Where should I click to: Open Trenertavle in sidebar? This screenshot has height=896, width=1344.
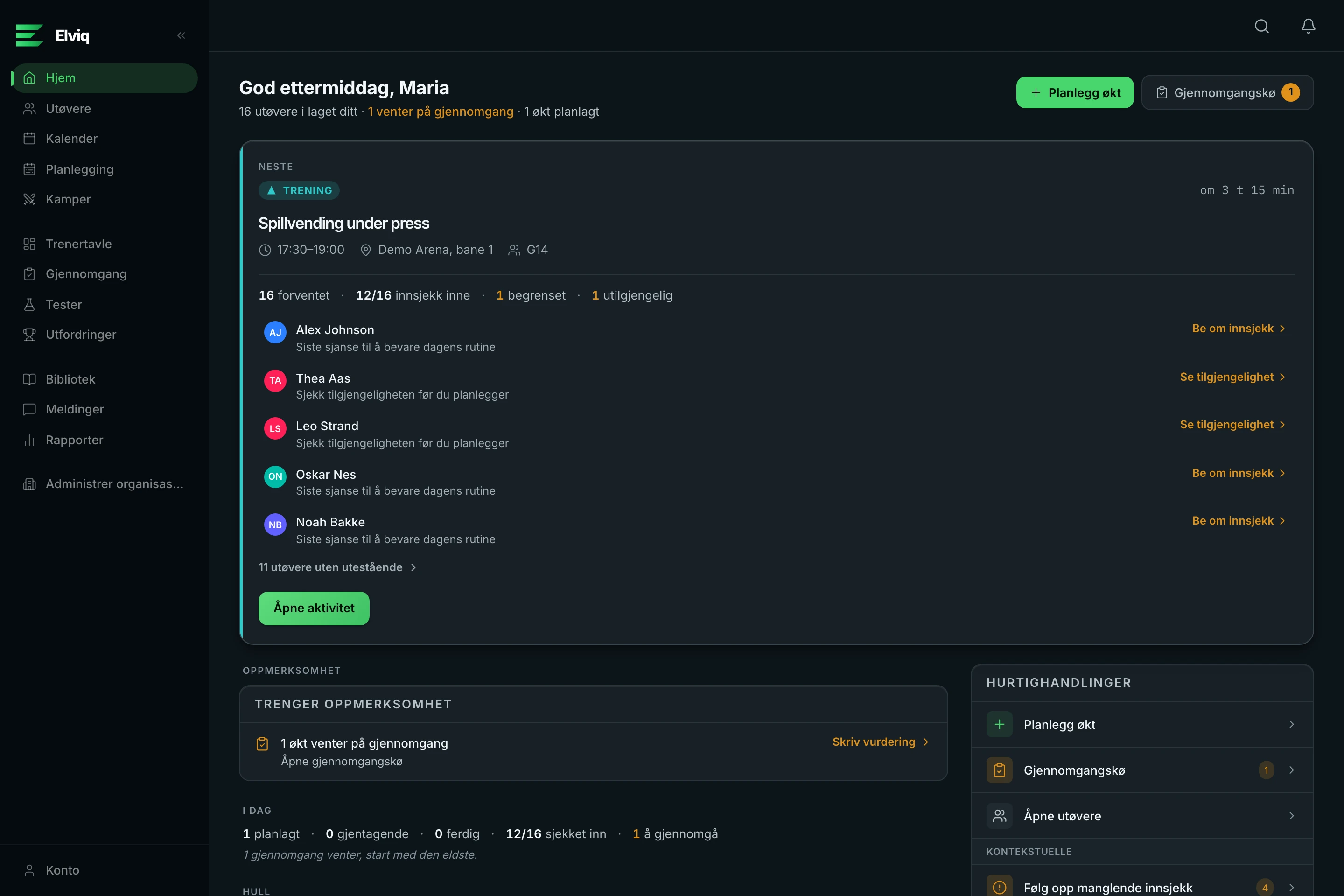click(105, 244)
